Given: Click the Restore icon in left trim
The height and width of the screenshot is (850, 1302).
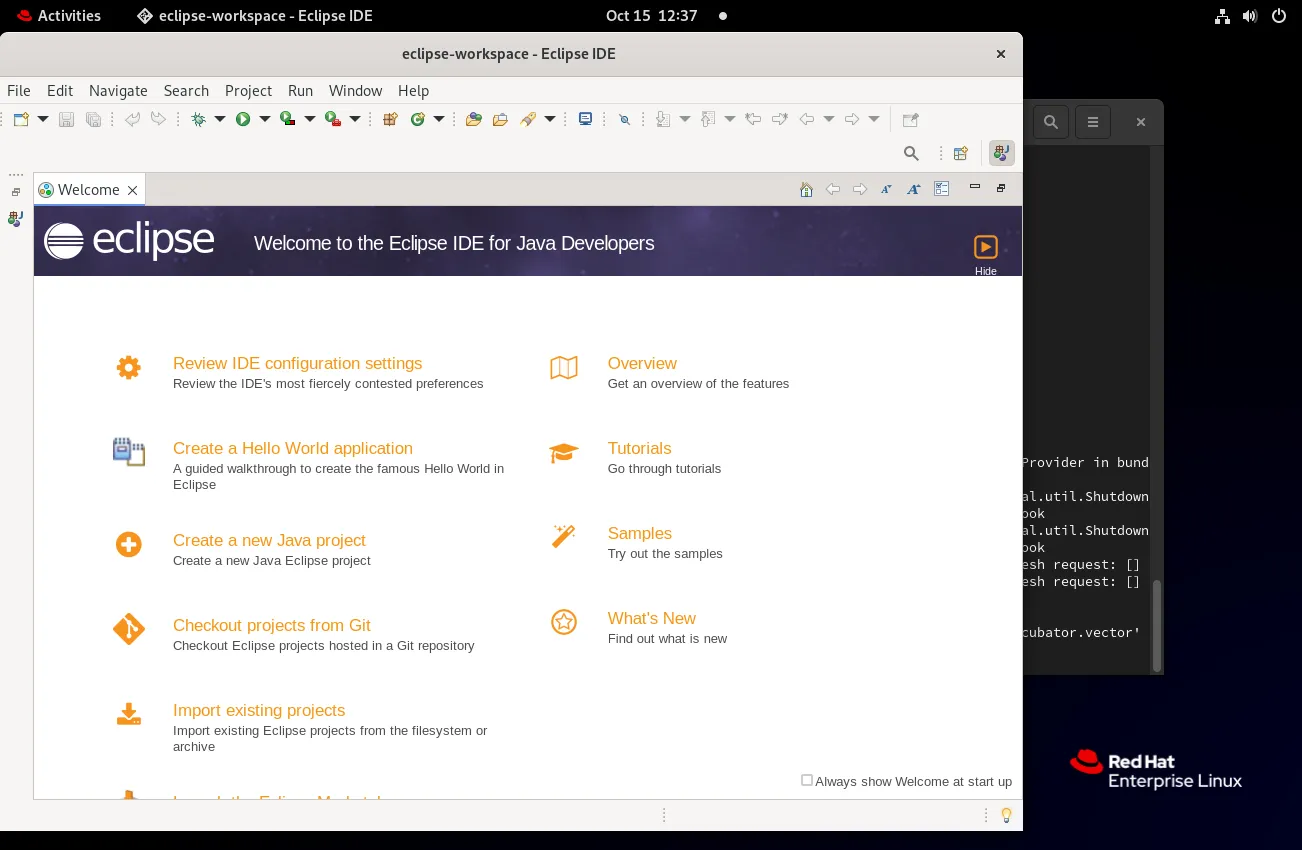Looking at the screenshot, I should tap(15, 192).
